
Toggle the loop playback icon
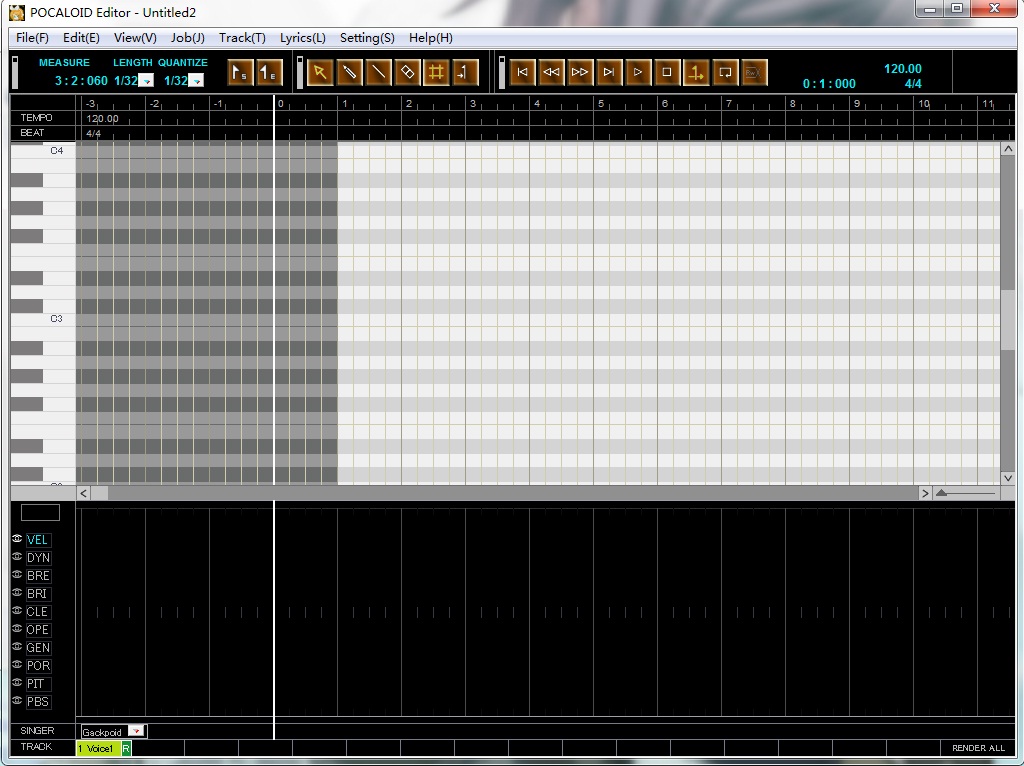tap(725, 72)
